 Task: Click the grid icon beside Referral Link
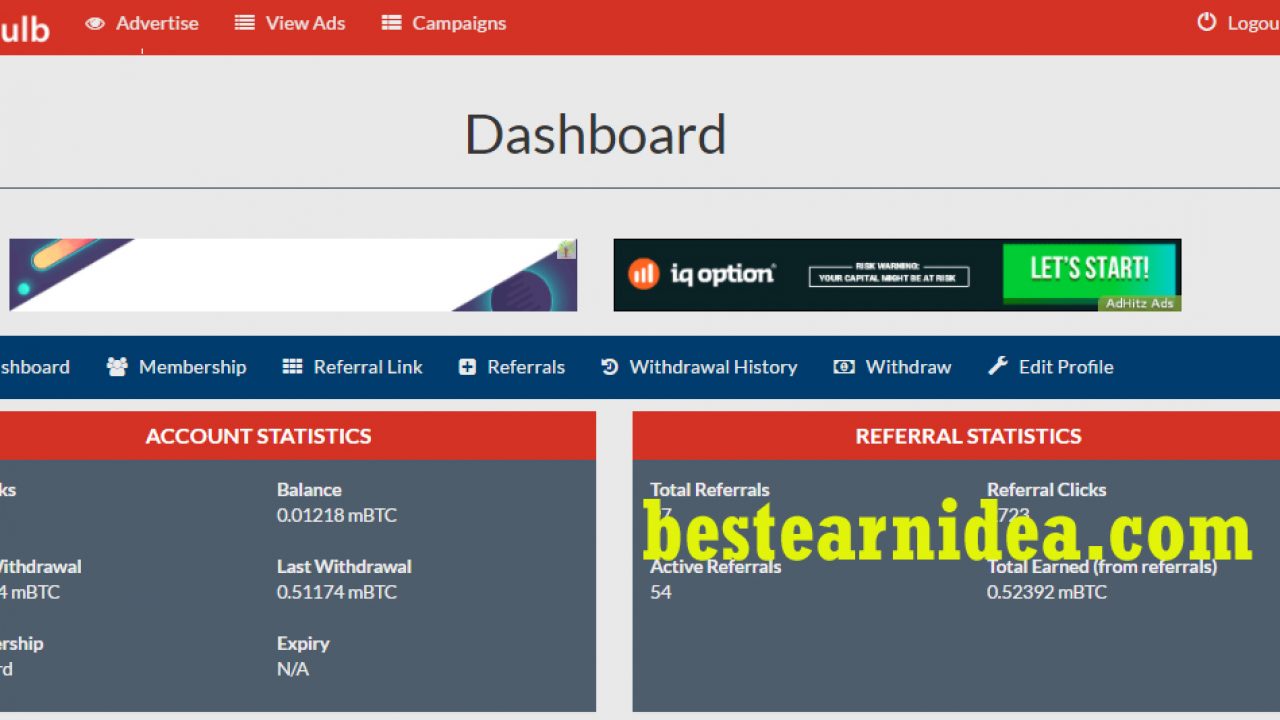(292, 367)
